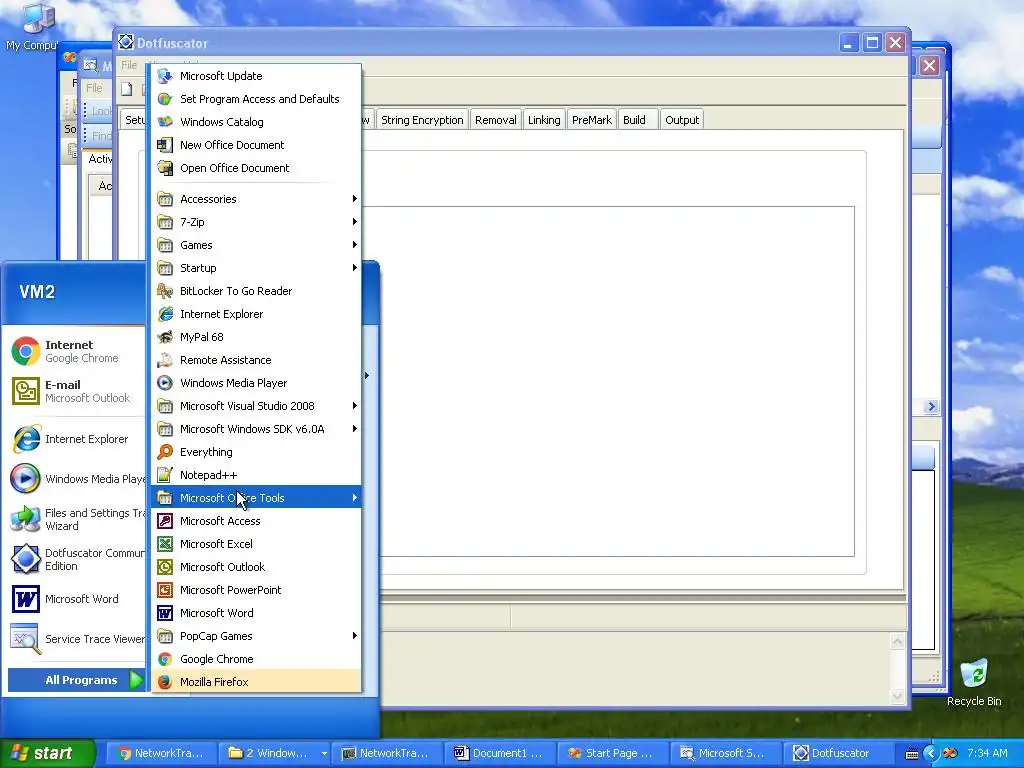Switch to Chrome NetworkTra... taskbar button
Viewport: 1024px width, 768px height.
[162, 753]
